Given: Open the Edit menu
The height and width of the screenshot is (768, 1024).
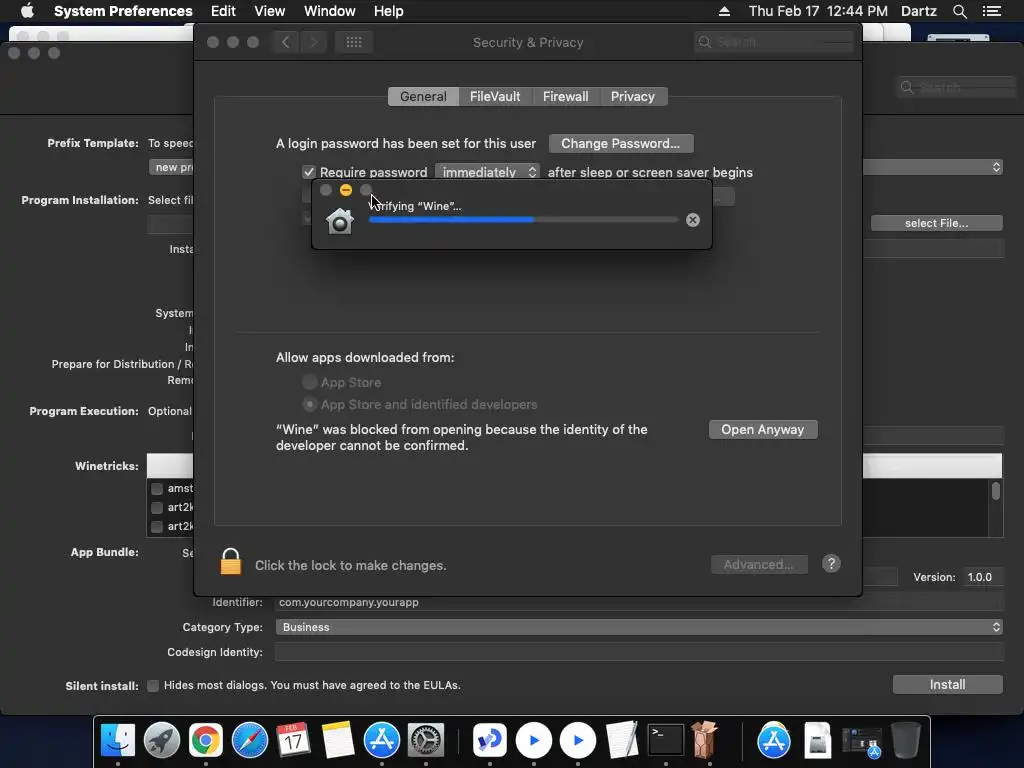Looking at the screenshot, I should (x=223, y=11).
